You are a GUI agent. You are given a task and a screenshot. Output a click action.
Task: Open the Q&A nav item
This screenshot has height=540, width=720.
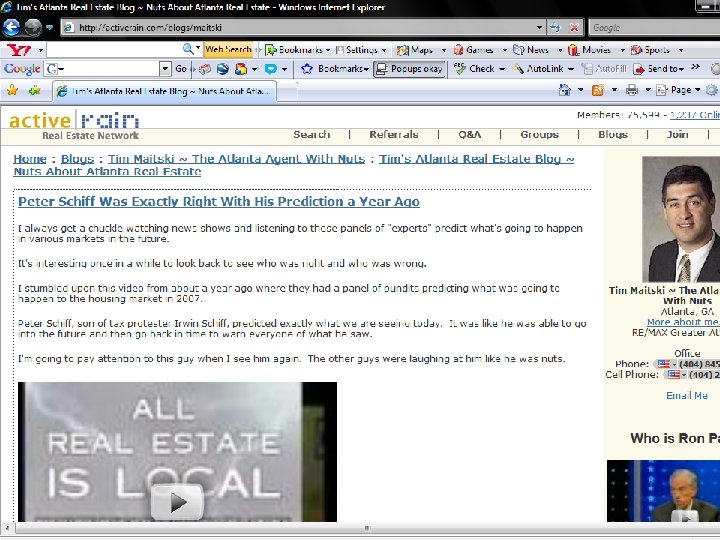pyautogui.click(x=470, y=135)
